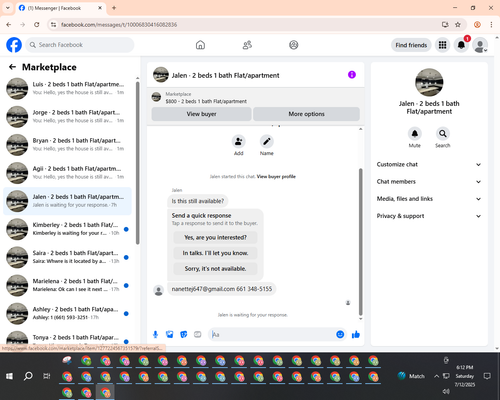Send quick reply 'Sorry, it's not available.'
This screenshot has width=500, height=400.
215,269
